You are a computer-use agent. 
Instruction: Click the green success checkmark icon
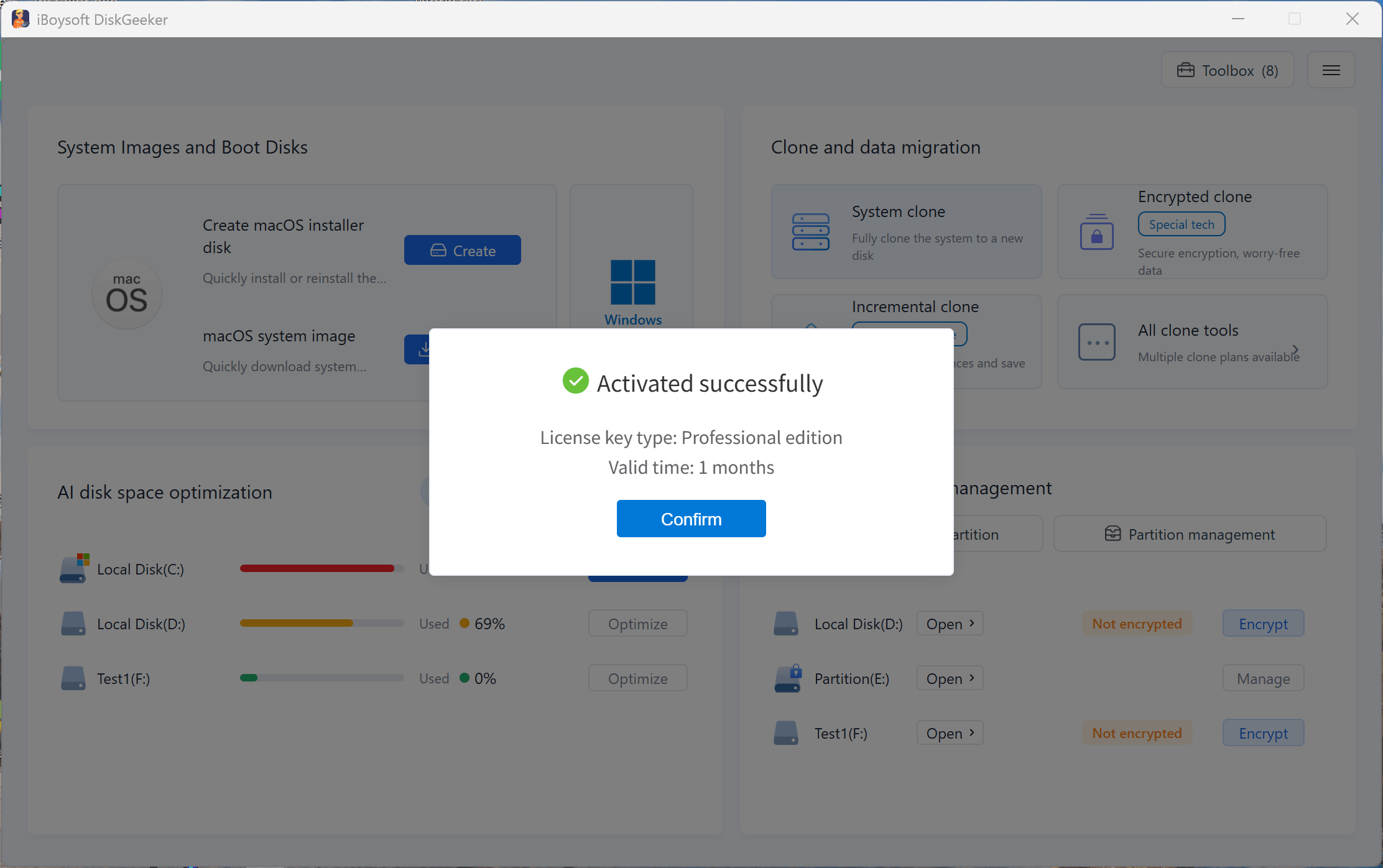tap(576, 381)
